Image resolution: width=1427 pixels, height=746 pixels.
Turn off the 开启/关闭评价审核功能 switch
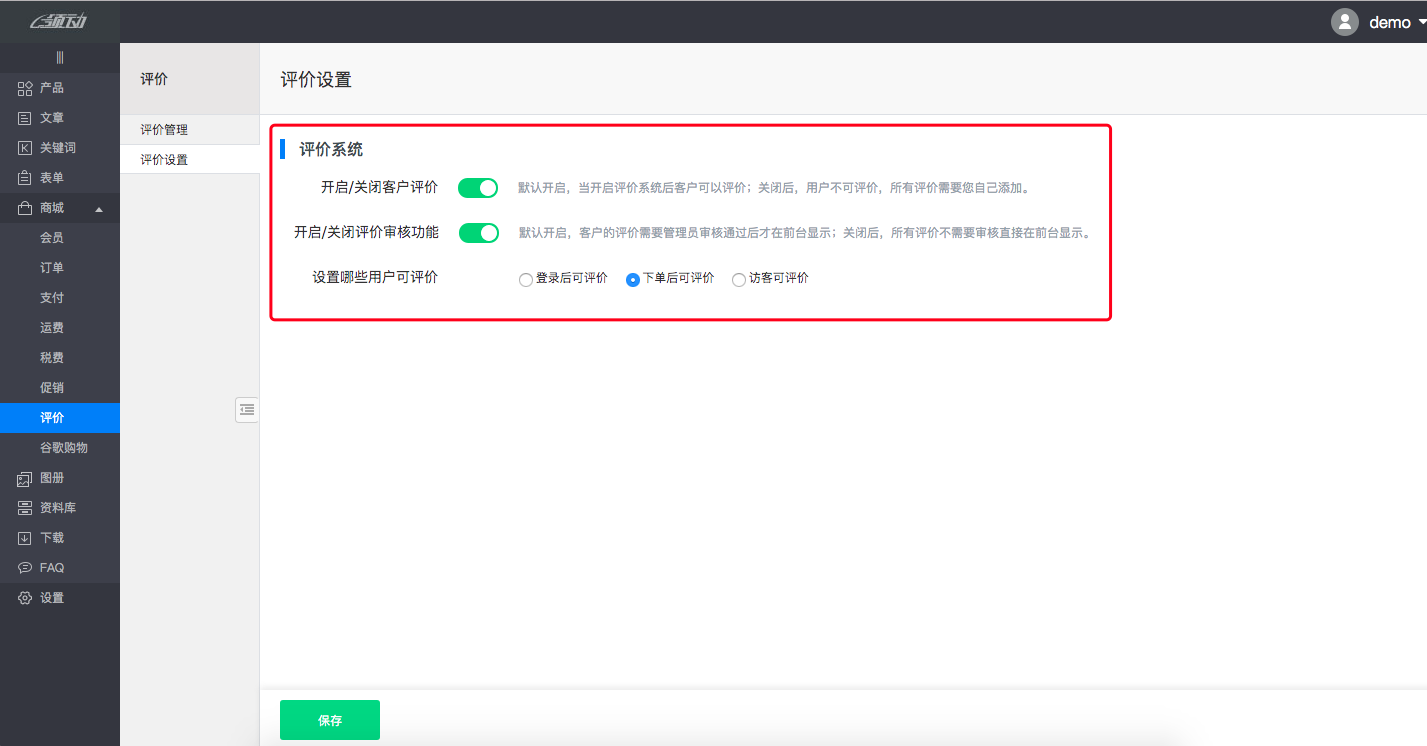point(478,232)
